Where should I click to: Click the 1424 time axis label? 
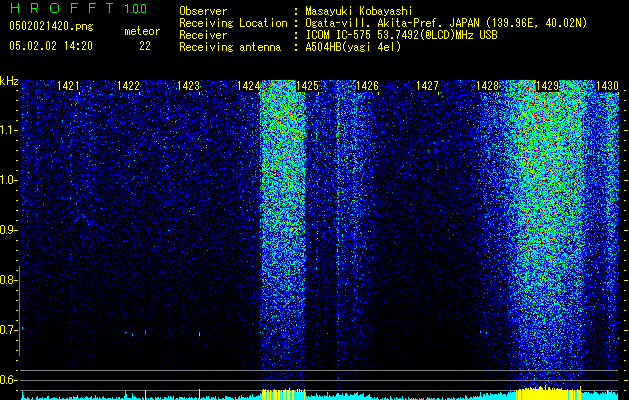(x=248, y=86)
